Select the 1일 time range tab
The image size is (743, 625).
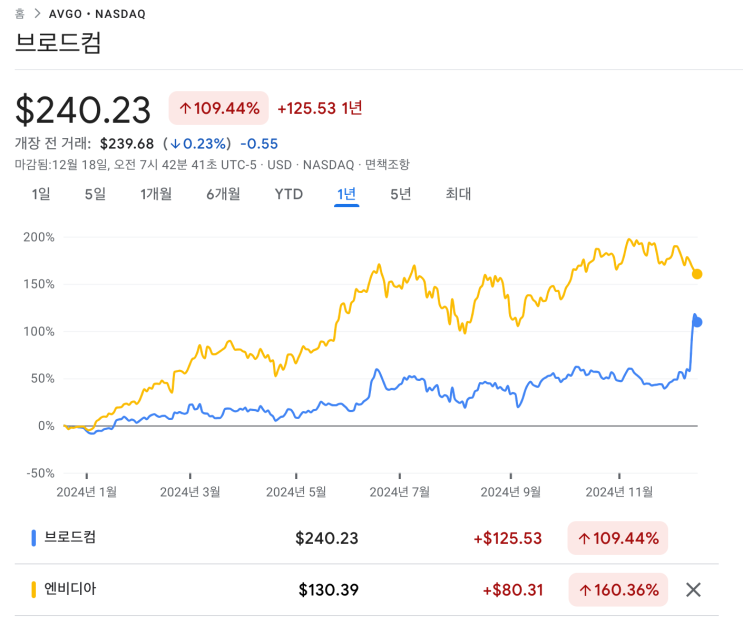(x=41, y=194)
